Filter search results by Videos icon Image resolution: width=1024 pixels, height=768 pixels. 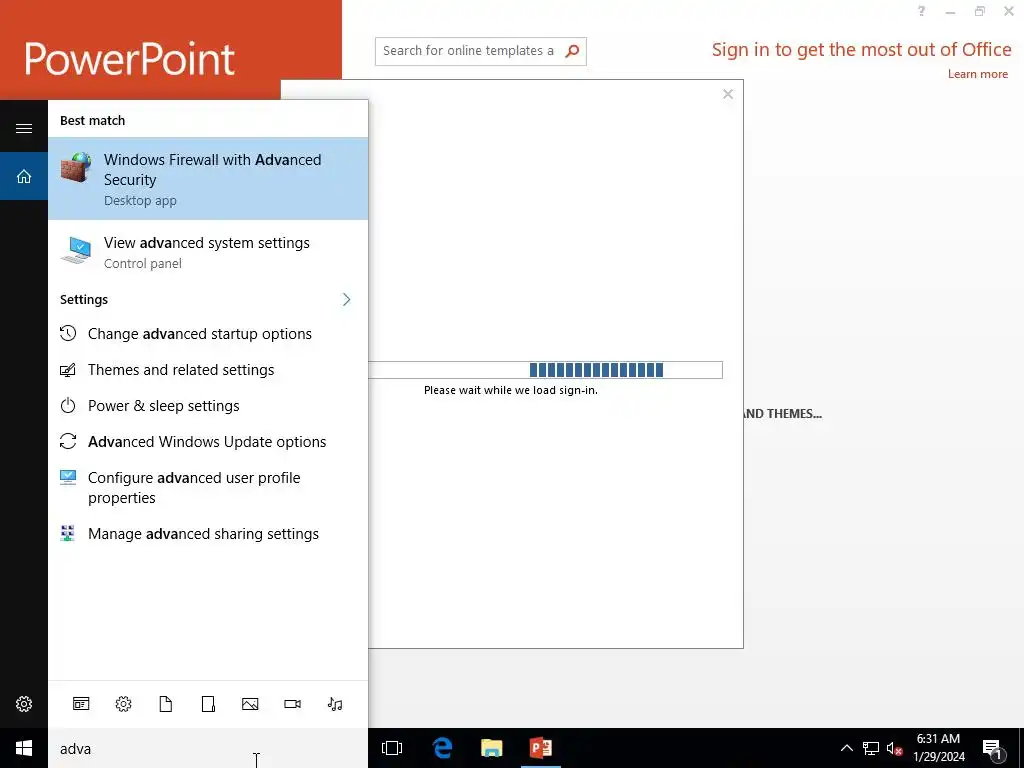point(293,704)
